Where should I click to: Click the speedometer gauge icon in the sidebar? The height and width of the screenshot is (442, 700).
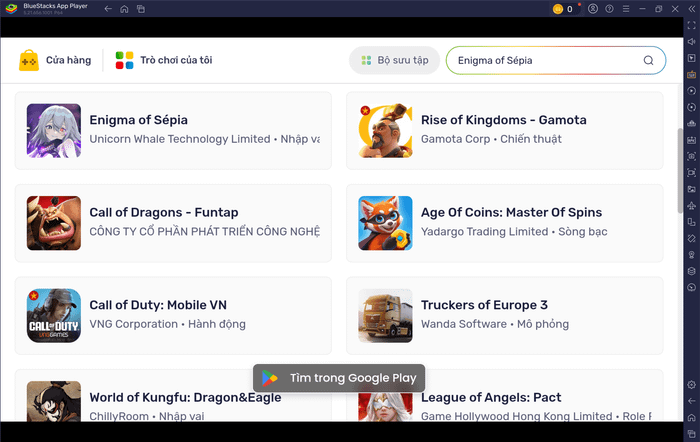[692, 287]
